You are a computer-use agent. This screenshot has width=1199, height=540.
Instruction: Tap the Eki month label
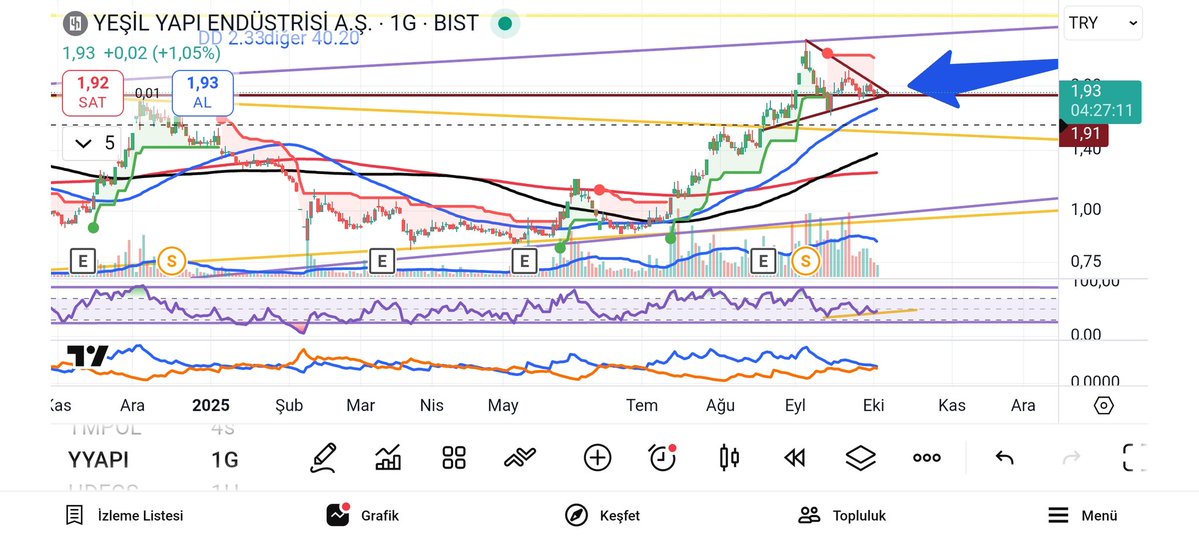coord(873,405)
